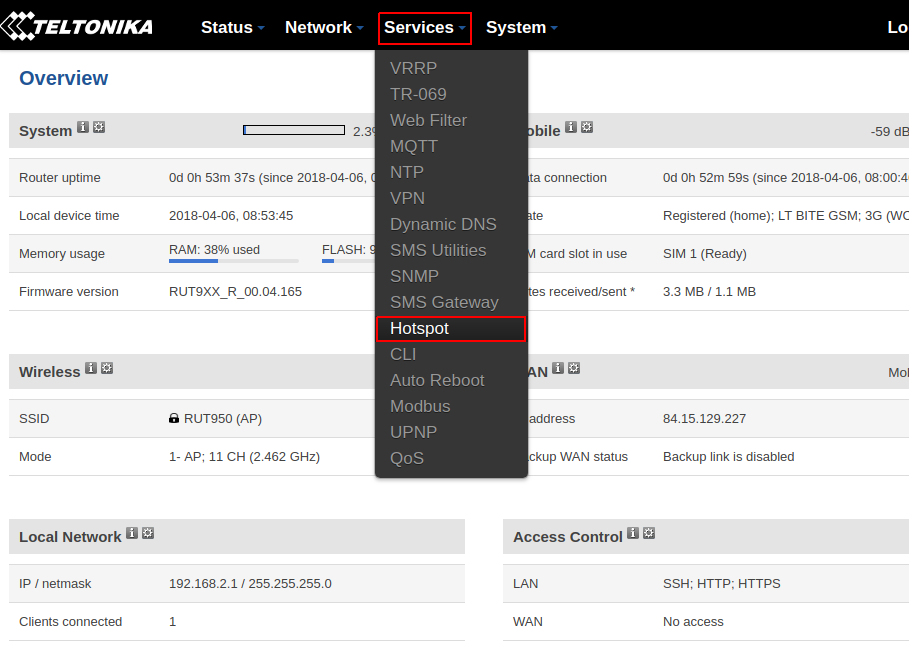This screenshot has height=660, width=909.
Task: Open the SMS Gateway menu item
Action: click(444, 302)
